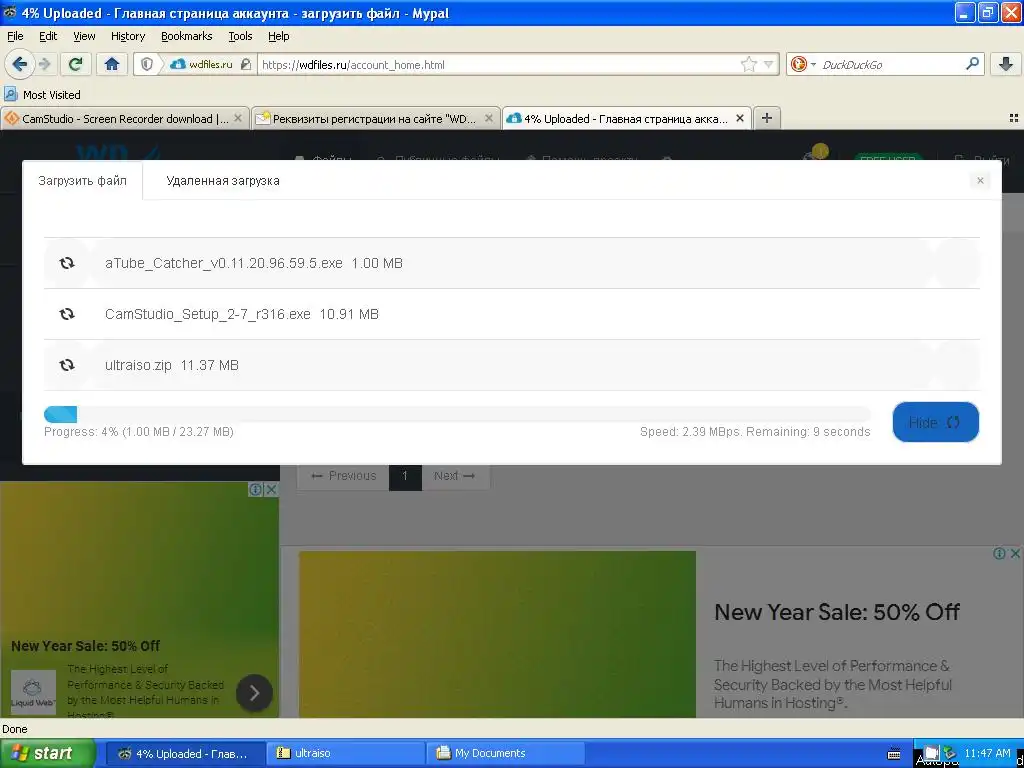Click the right banner ad info icon
This screenshot has width=1024, height=768.
(999, 553)
